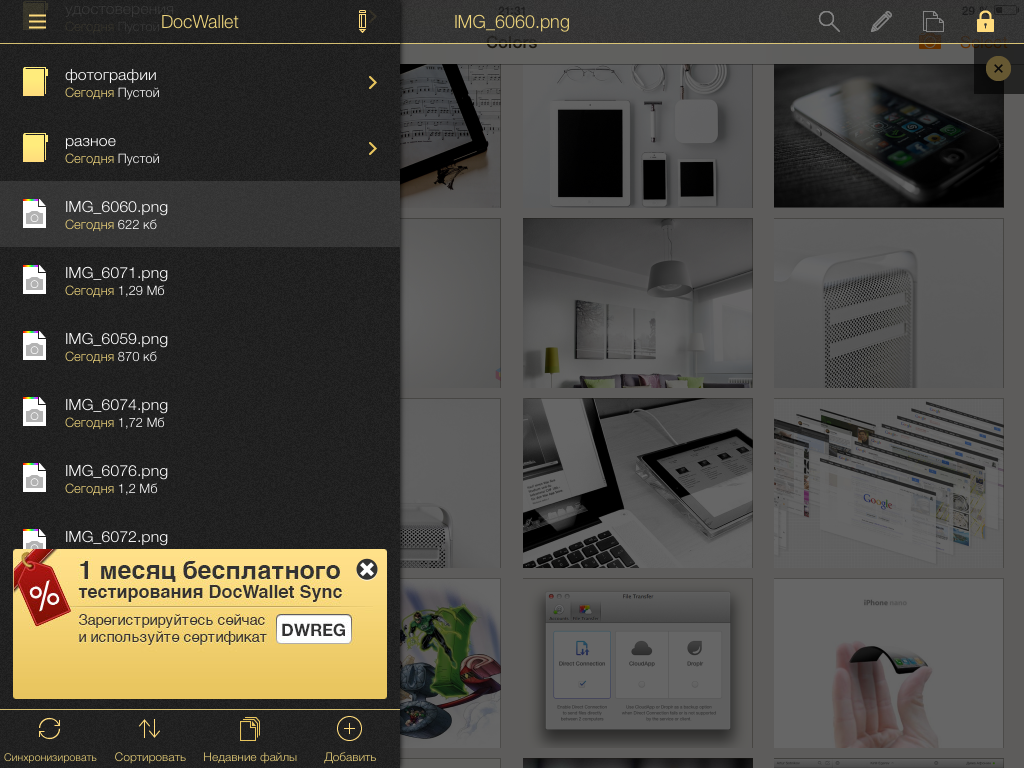Open the Green Lantern artwork thumbnail
Viewport: 1024px width, 768px height.
(451, 664)
